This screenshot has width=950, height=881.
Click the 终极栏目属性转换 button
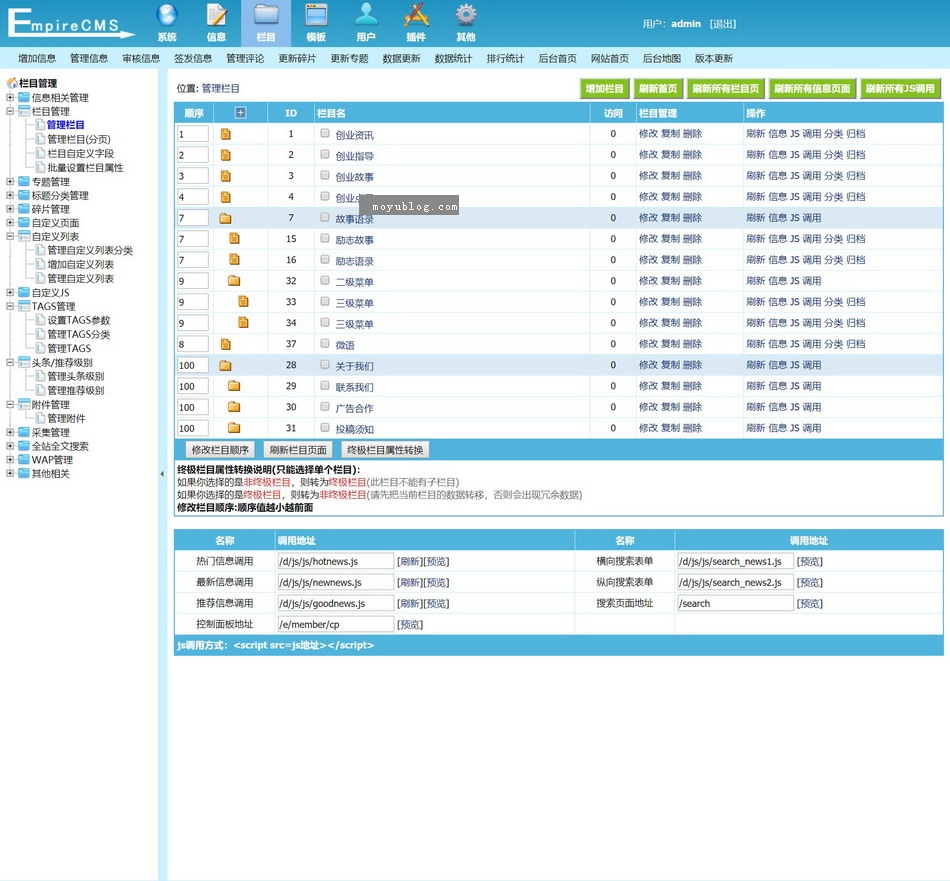point(385,450)
